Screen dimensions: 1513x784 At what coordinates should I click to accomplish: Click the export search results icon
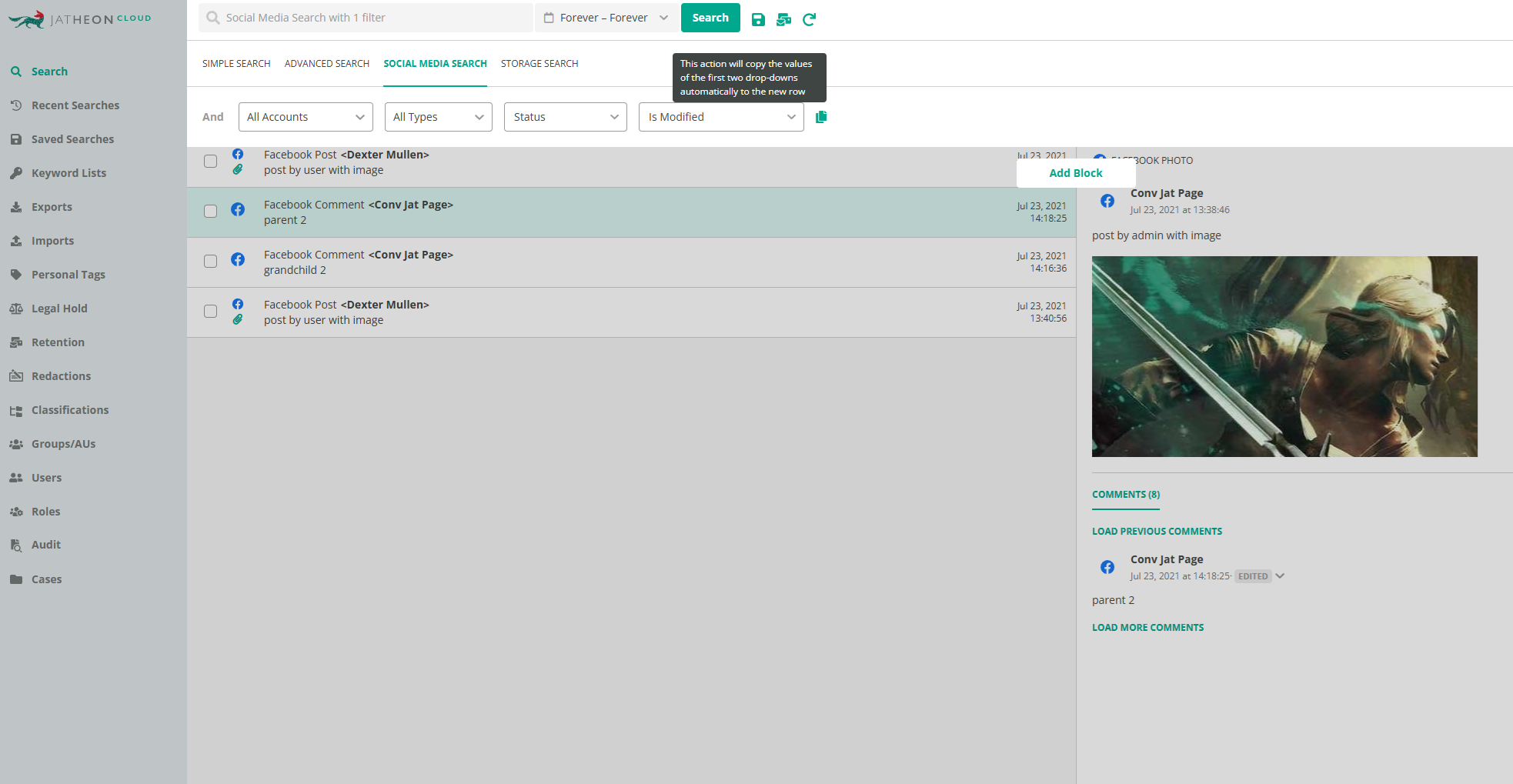(x=783, y=19)
